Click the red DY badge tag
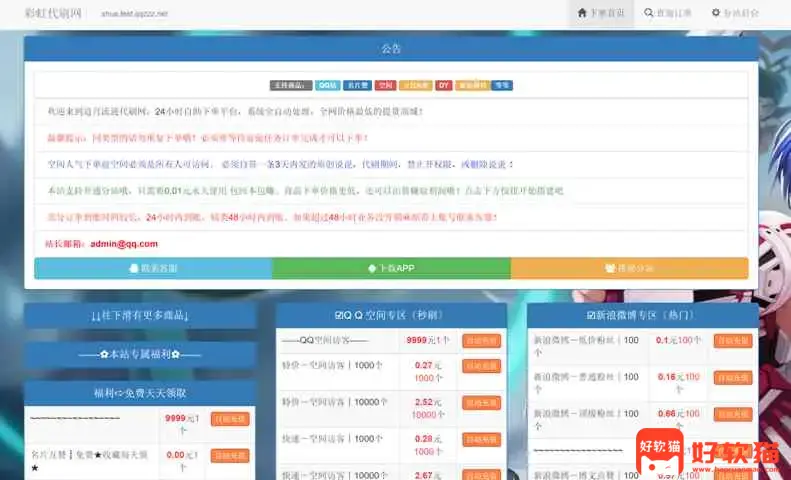This screenshot has width=791, height=480. pyautogui.click(x=444, y=86)
